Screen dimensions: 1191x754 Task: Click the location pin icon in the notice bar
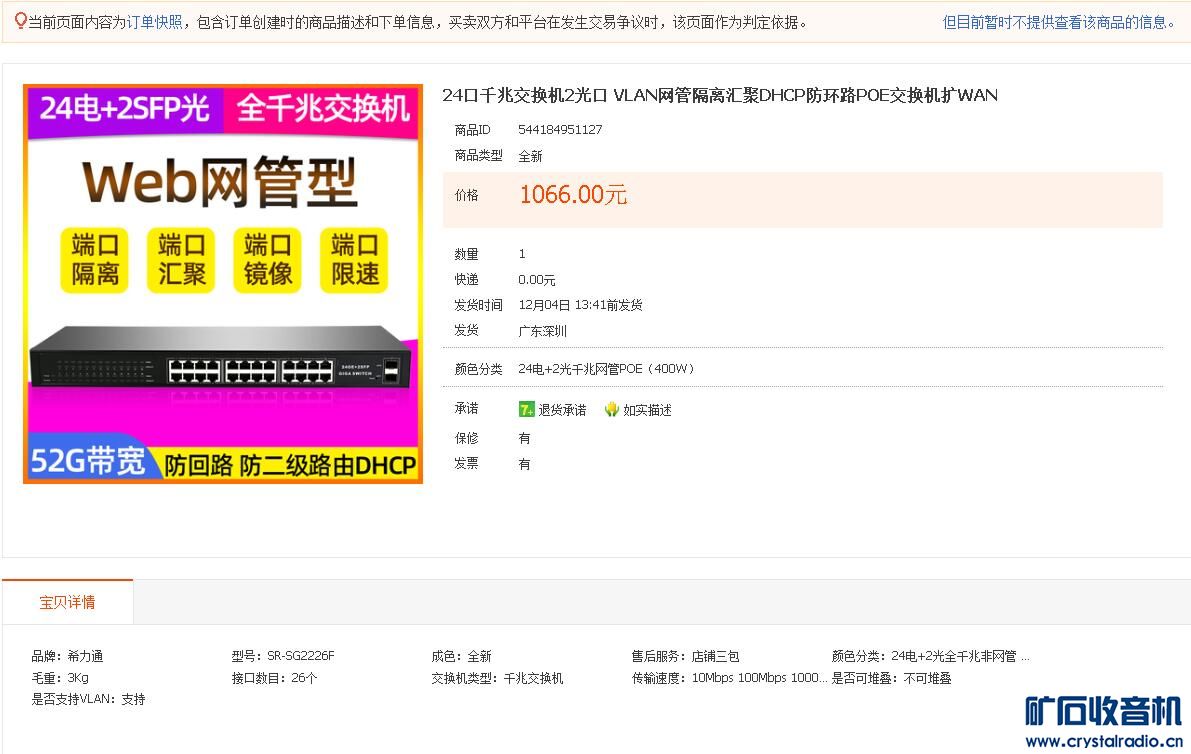[21, 21]
